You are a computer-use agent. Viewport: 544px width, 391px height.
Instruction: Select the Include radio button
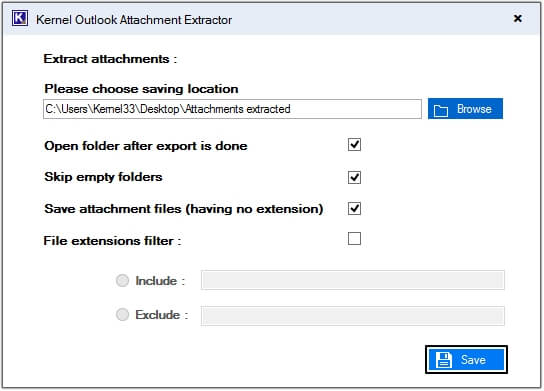point(122,280)
